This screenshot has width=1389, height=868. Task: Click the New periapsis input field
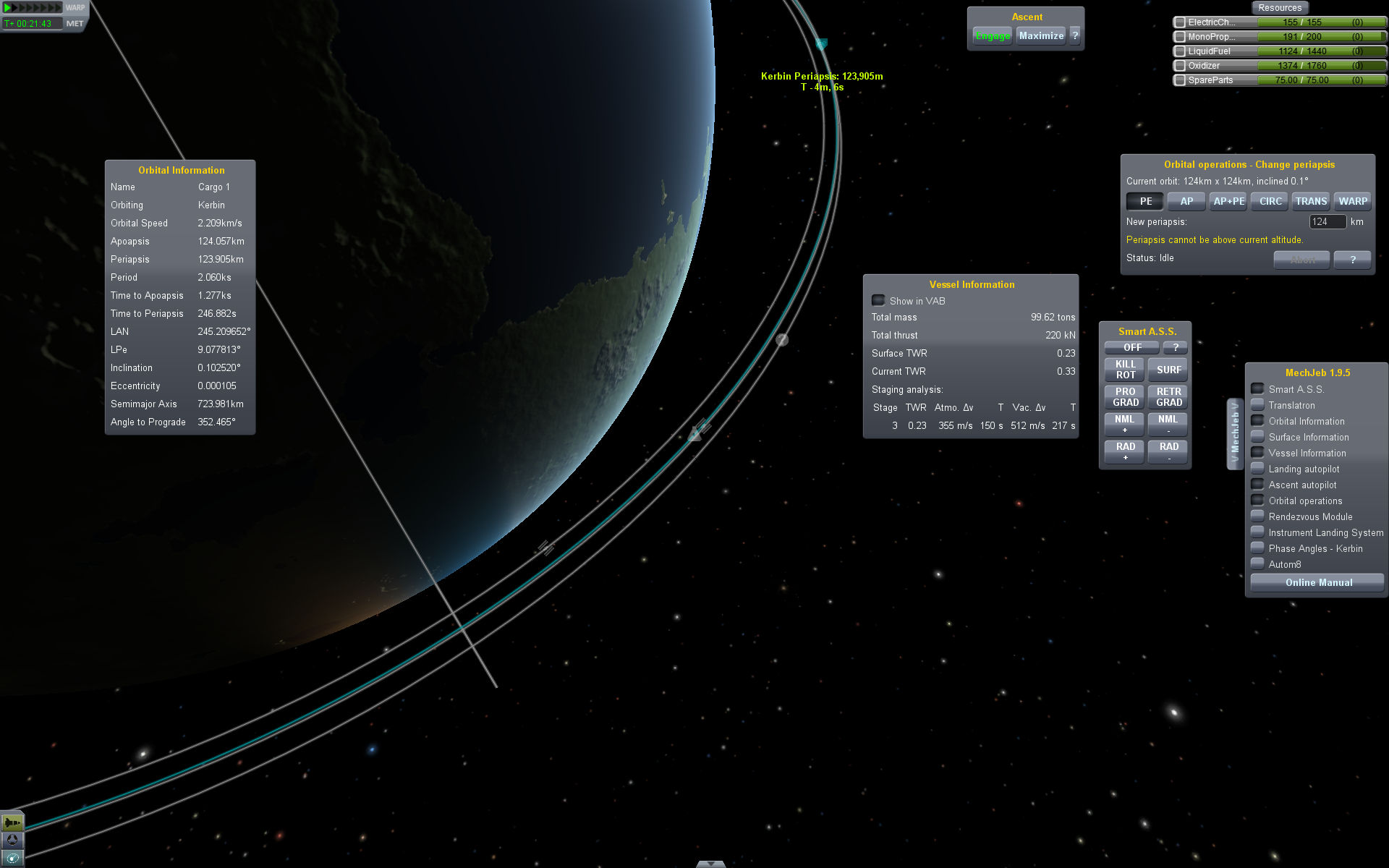1328,222
